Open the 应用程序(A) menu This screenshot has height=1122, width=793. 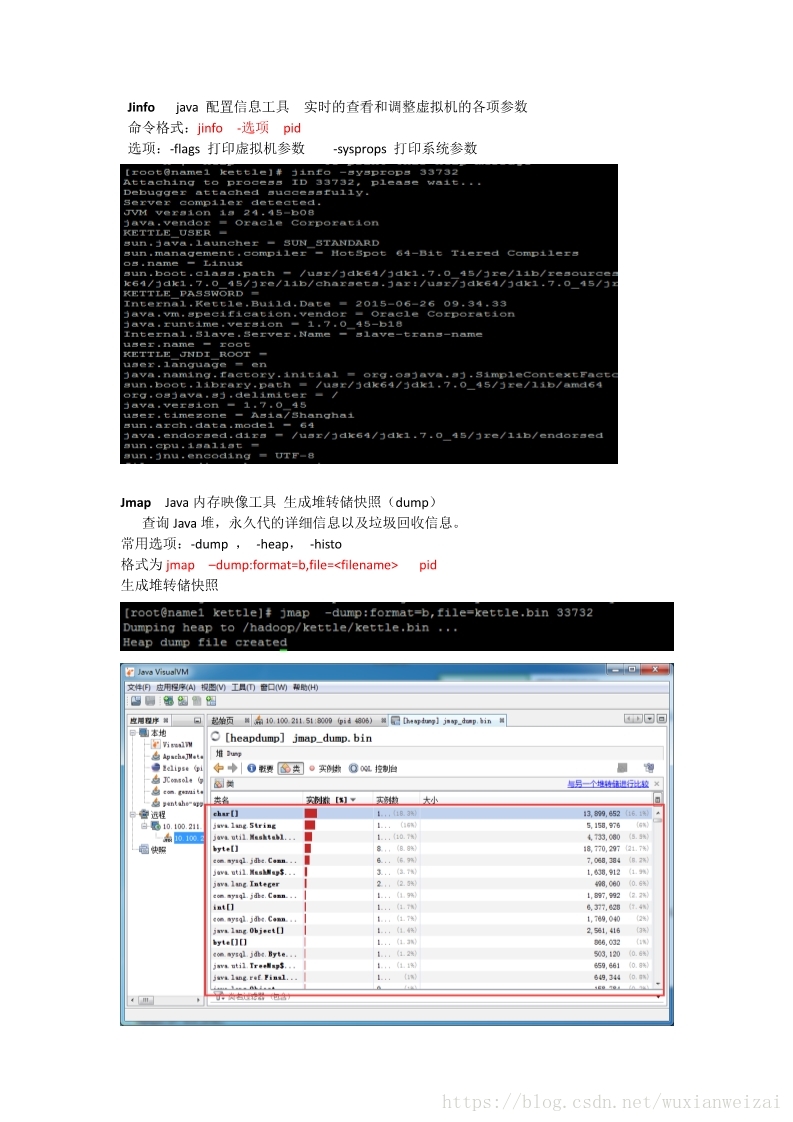[x=175, y=687]
